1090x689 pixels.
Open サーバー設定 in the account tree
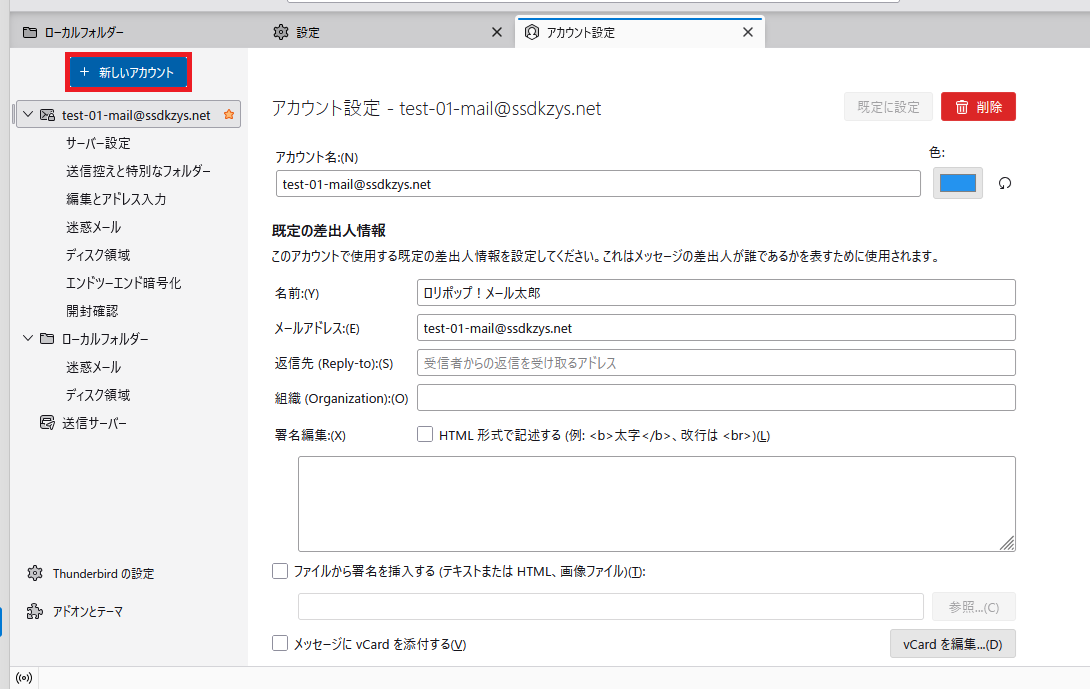pos(98,143)
